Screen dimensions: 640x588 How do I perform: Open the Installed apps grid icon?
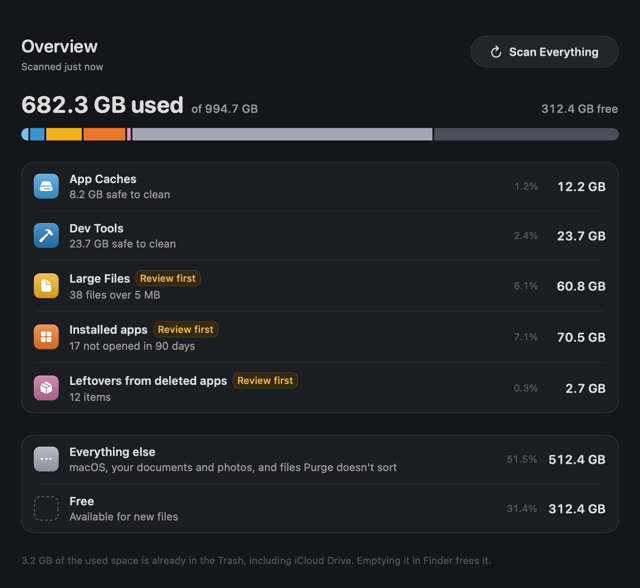pyautogui.click(x=46, y=337)
